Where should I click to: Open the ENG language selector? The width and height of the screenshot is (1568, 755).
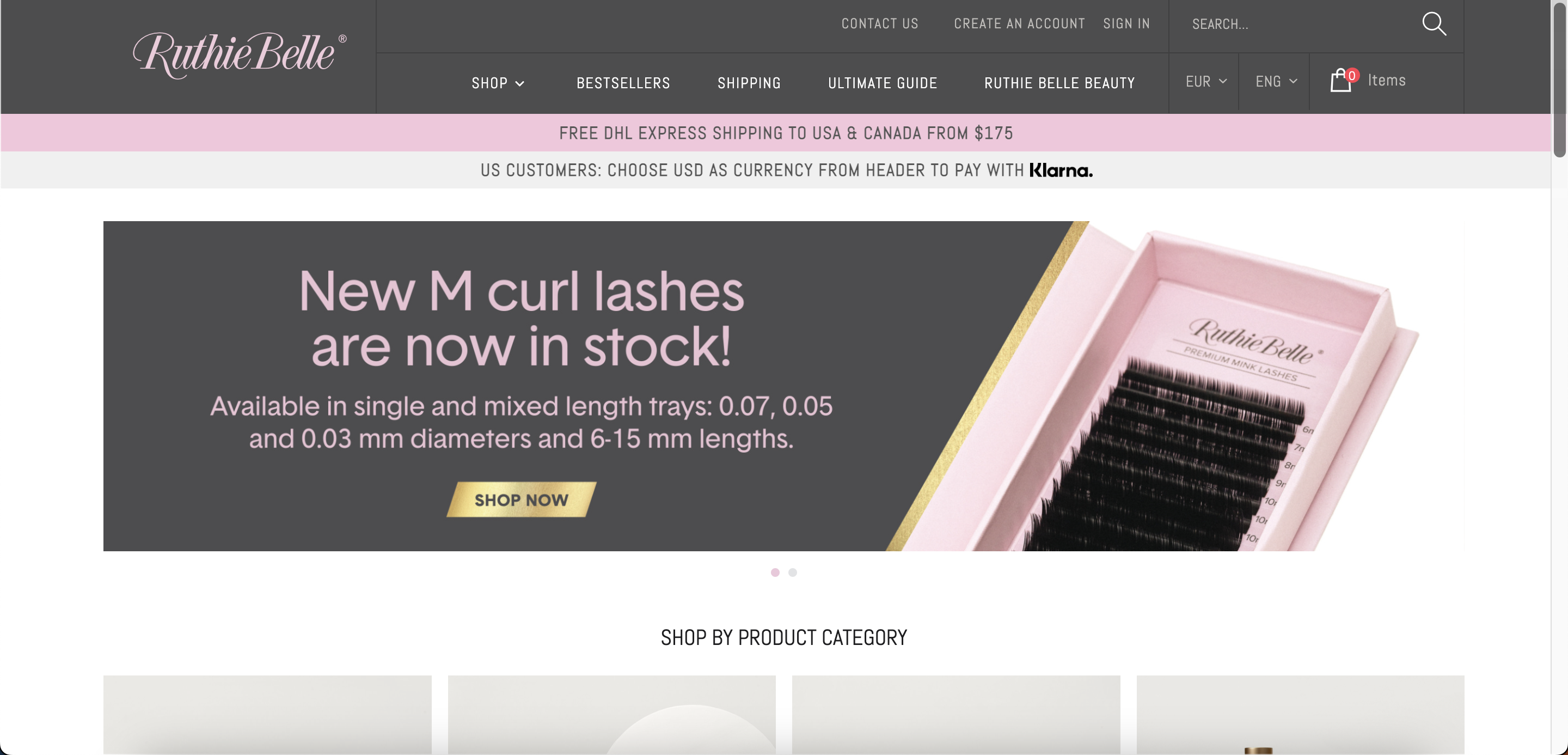[1276, 82]
